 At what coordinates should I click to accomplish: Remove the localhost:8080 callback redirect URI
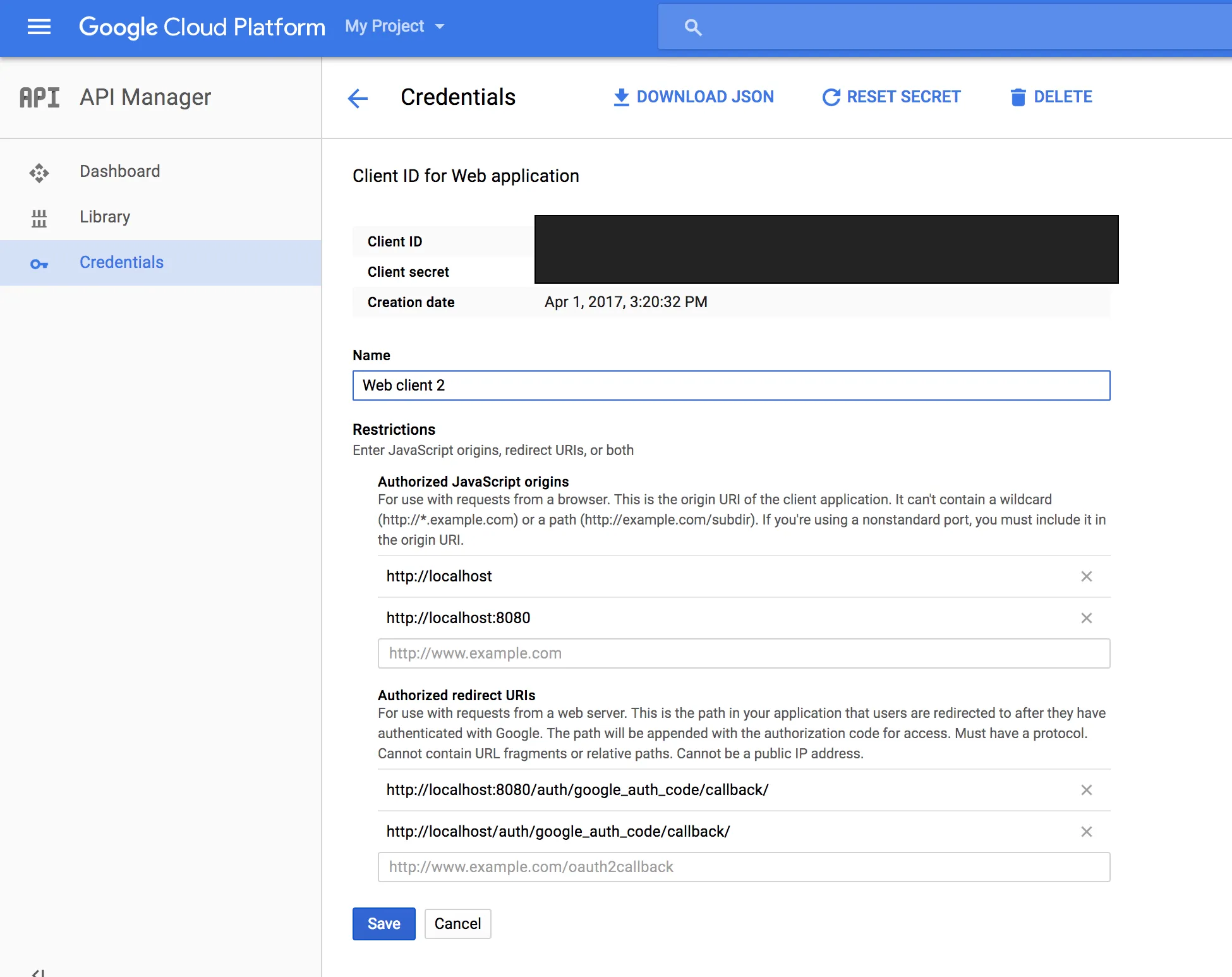point(1086,790)
